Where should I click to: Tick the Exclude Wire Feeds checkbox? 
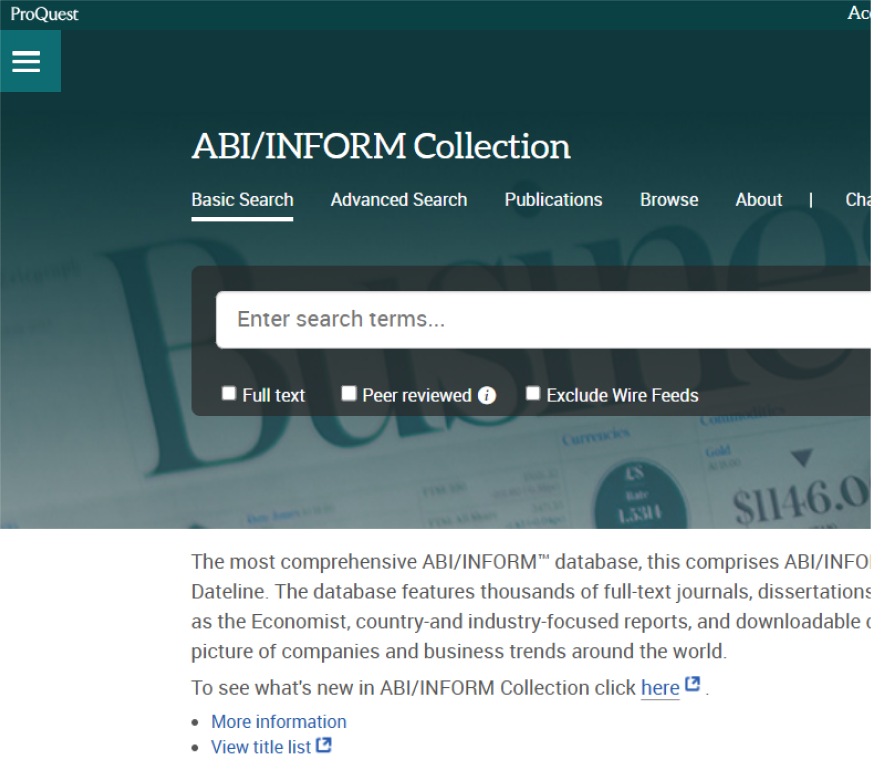[x=533, y=393]
